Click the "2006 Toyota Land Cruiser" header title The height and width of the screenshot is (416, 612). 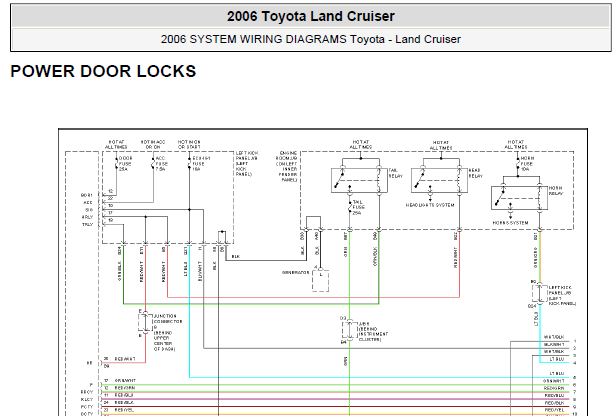click(311, 16)
